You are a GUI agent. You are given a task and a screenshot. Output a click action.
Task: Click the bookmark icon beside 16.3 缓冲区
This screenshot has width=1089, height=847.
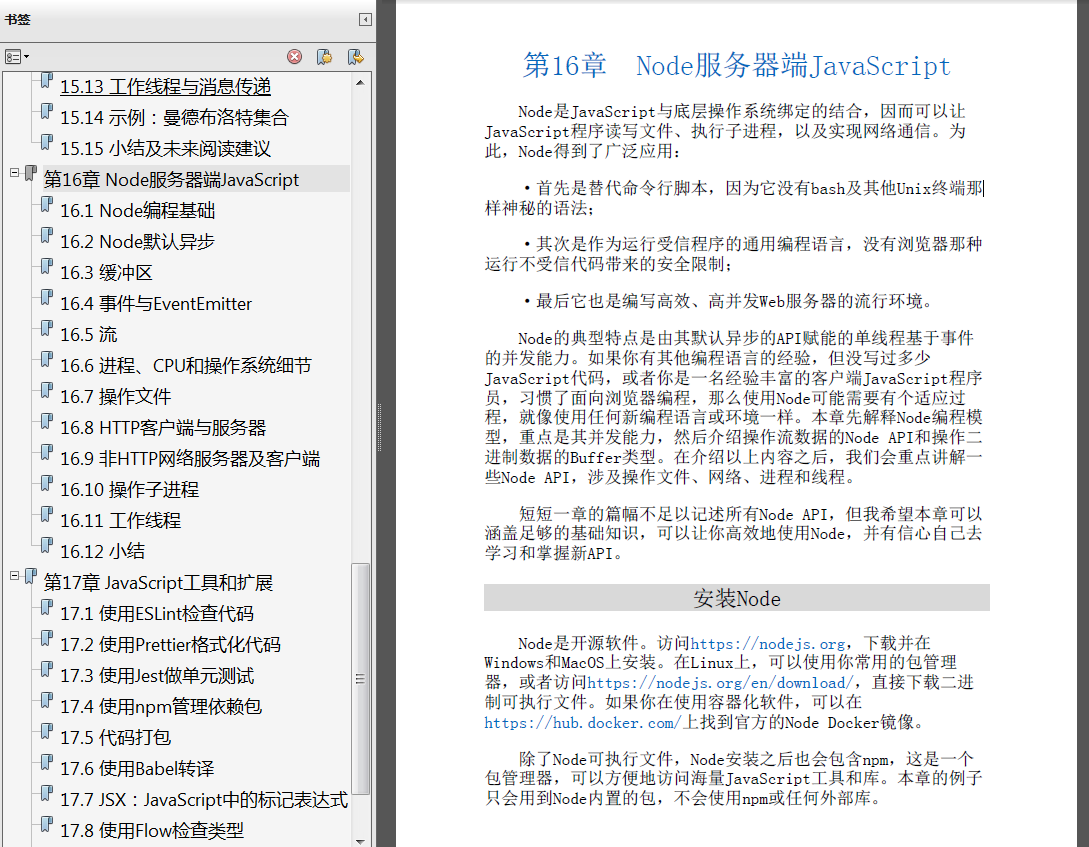[47, 267]
